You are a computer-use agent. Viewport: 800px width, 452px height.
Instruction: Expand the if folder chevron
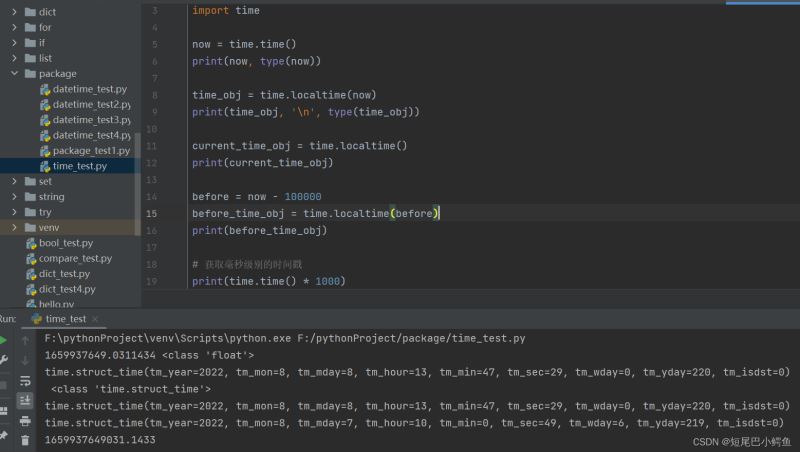[14, 42]
